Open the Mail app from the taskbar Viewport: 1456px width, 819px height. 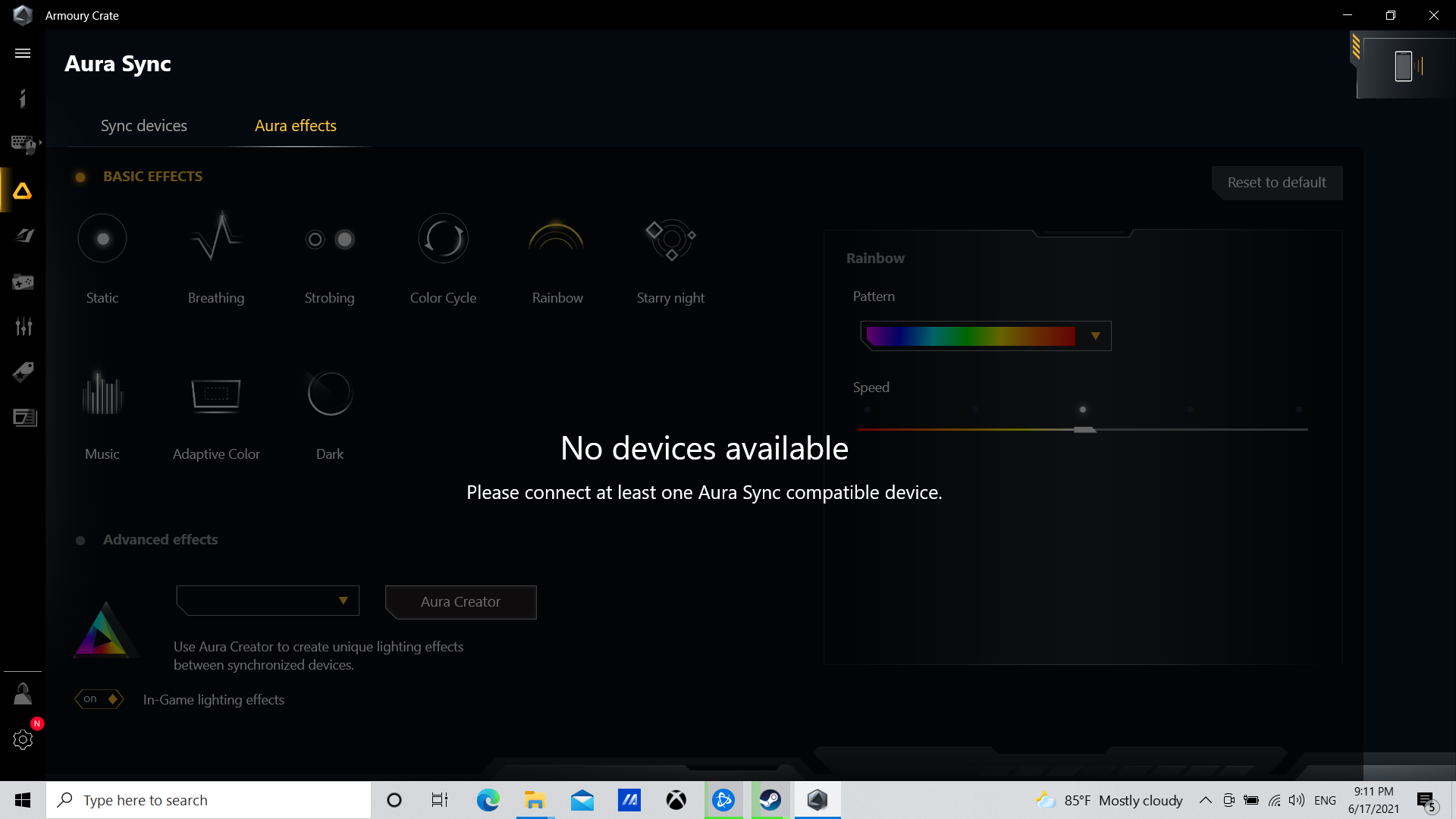click(582, 800)
